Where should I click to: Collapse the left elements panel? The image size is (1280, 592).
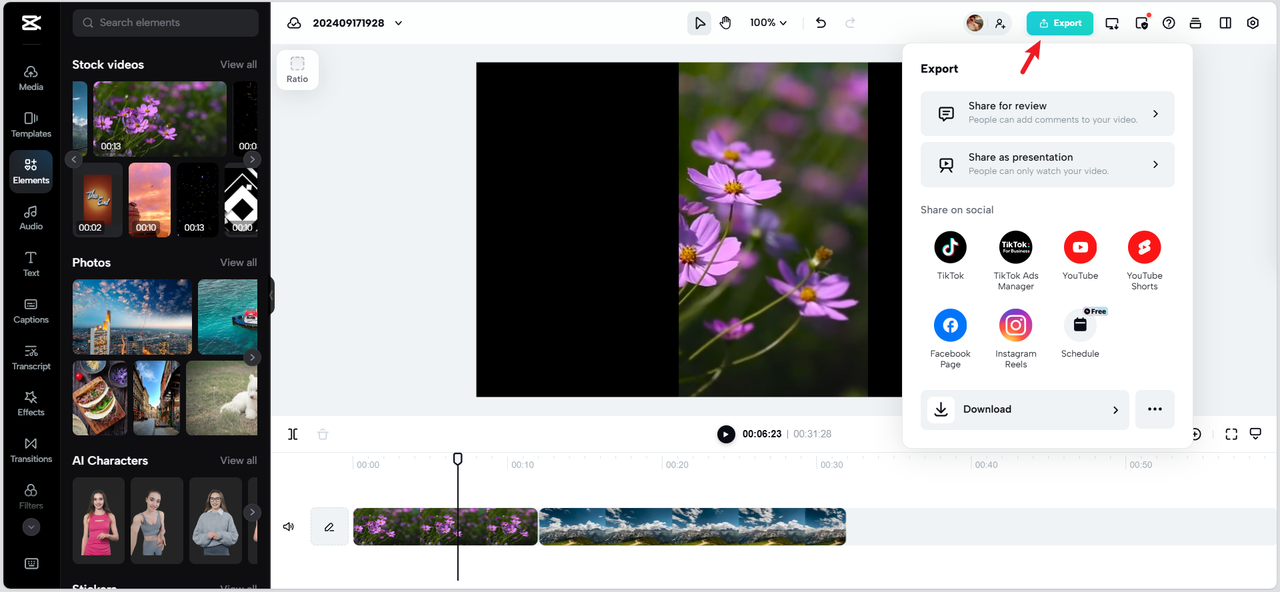pyautogui.click(x=271, y=296)
